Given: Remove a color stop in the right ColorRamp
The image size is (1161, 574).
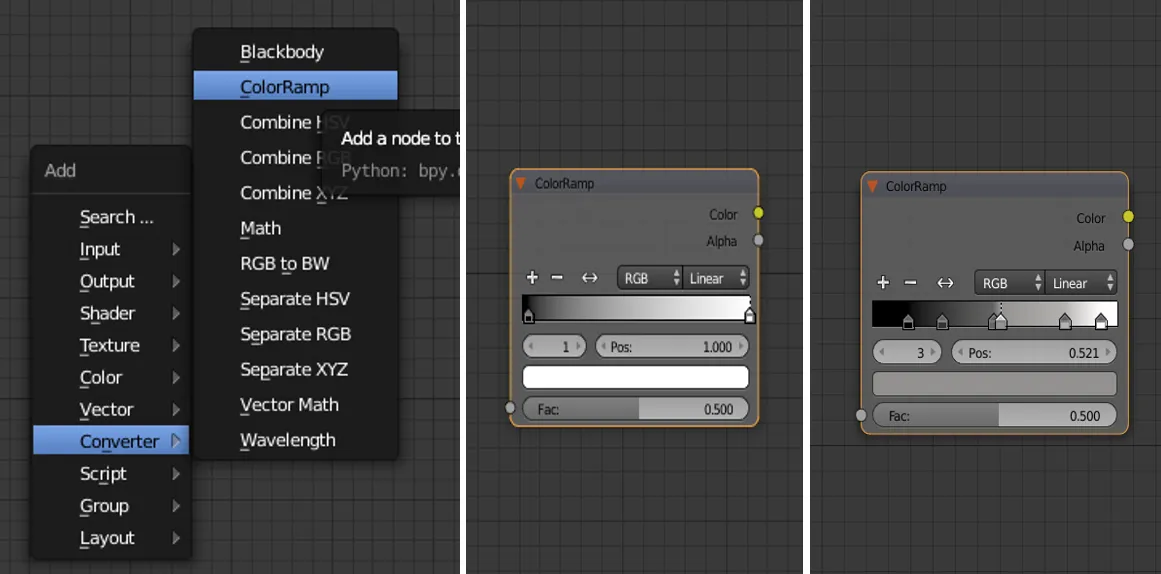Looking at the screenshot, I should pos(911,282).
